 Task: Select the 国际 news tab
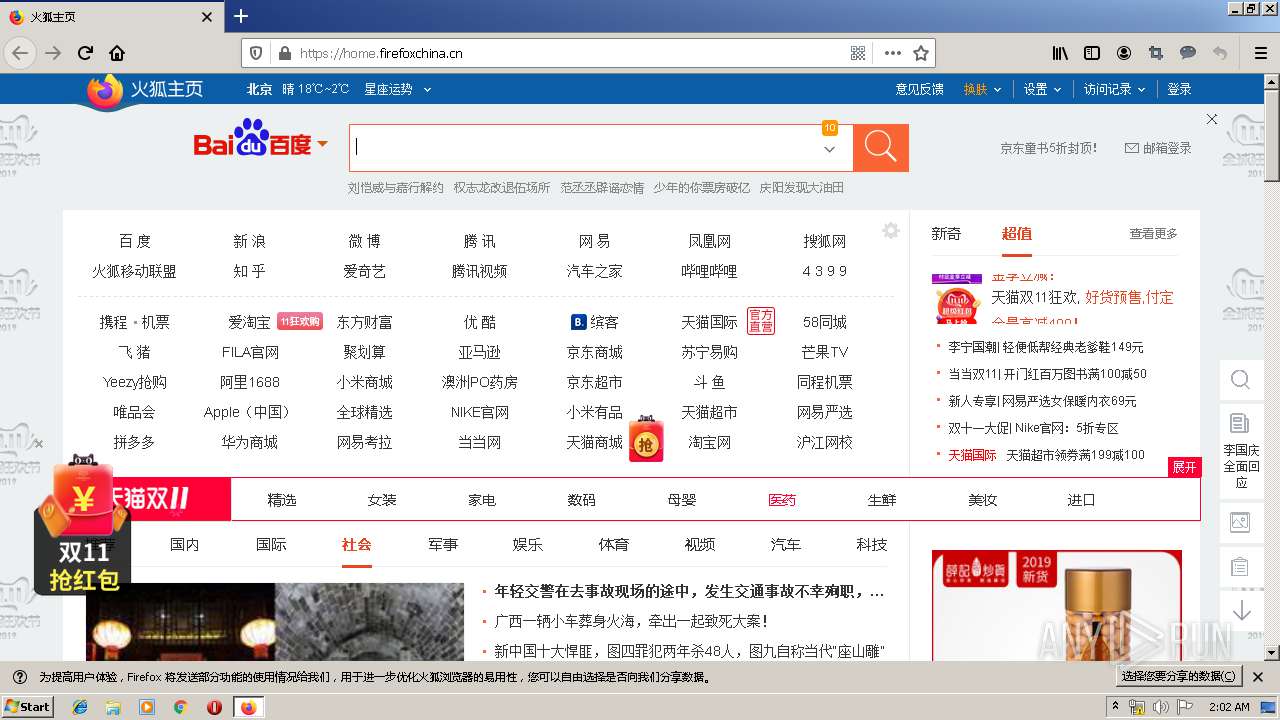click(271, 544)
